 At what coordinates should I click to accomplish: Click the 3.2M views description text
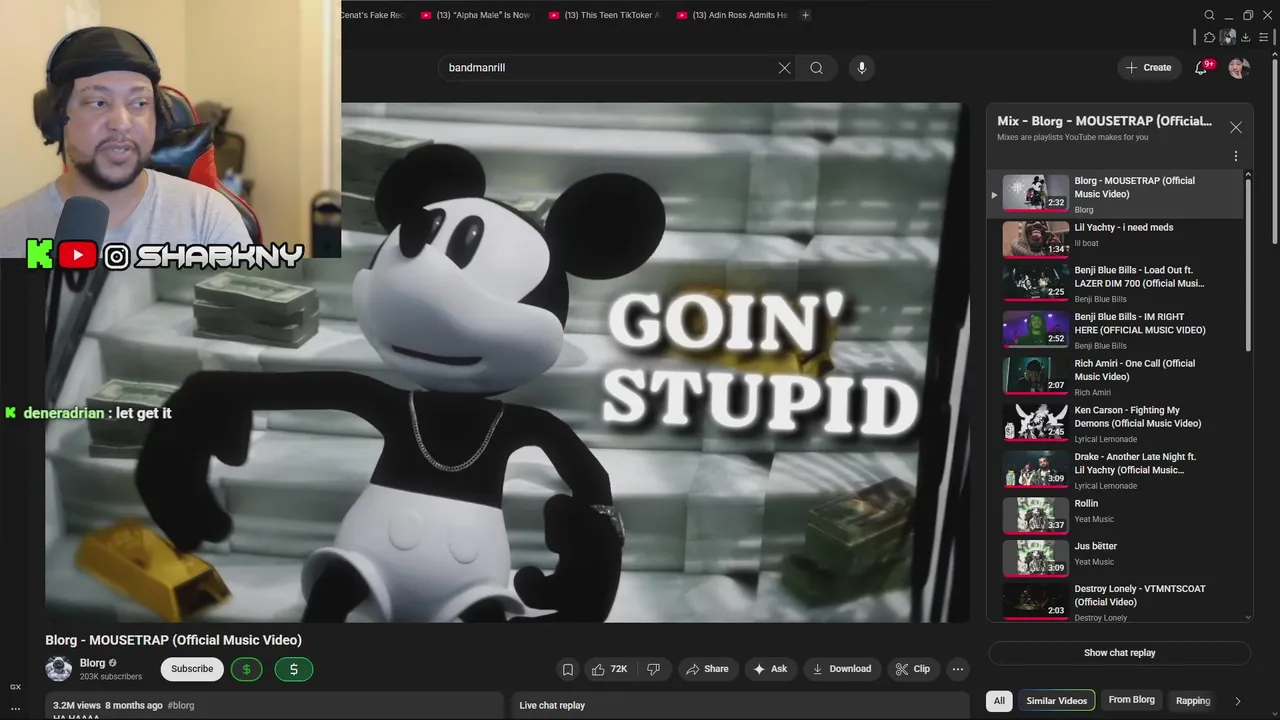click(x=108, y=705)
